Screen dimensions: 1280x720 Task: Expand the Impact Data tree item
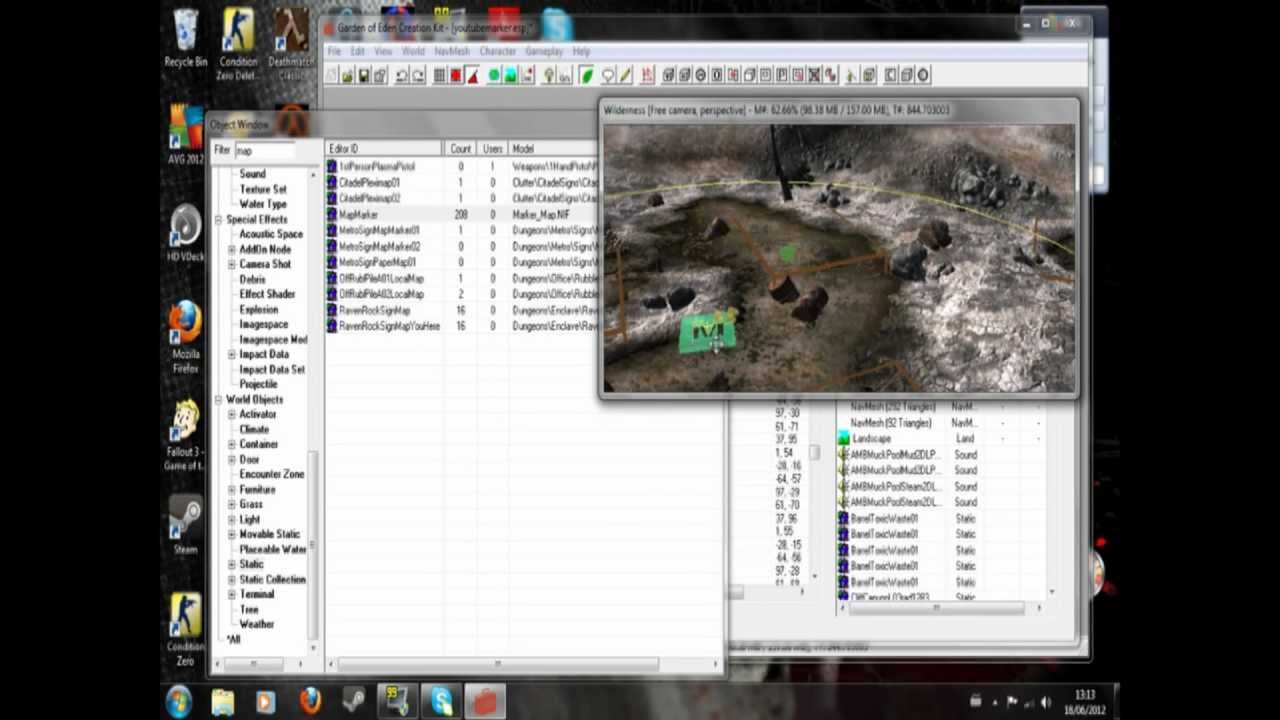coord(232,354)
